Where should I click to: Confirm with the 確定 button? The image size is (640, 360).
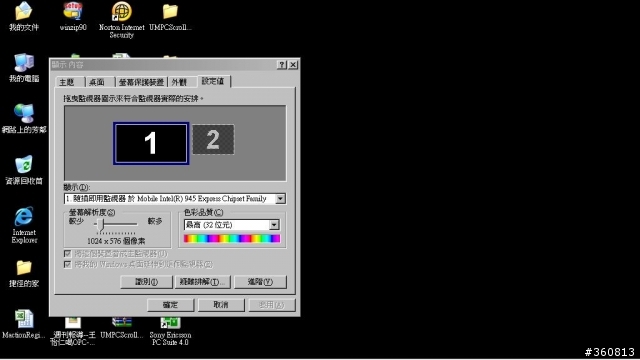click(170, 305)
